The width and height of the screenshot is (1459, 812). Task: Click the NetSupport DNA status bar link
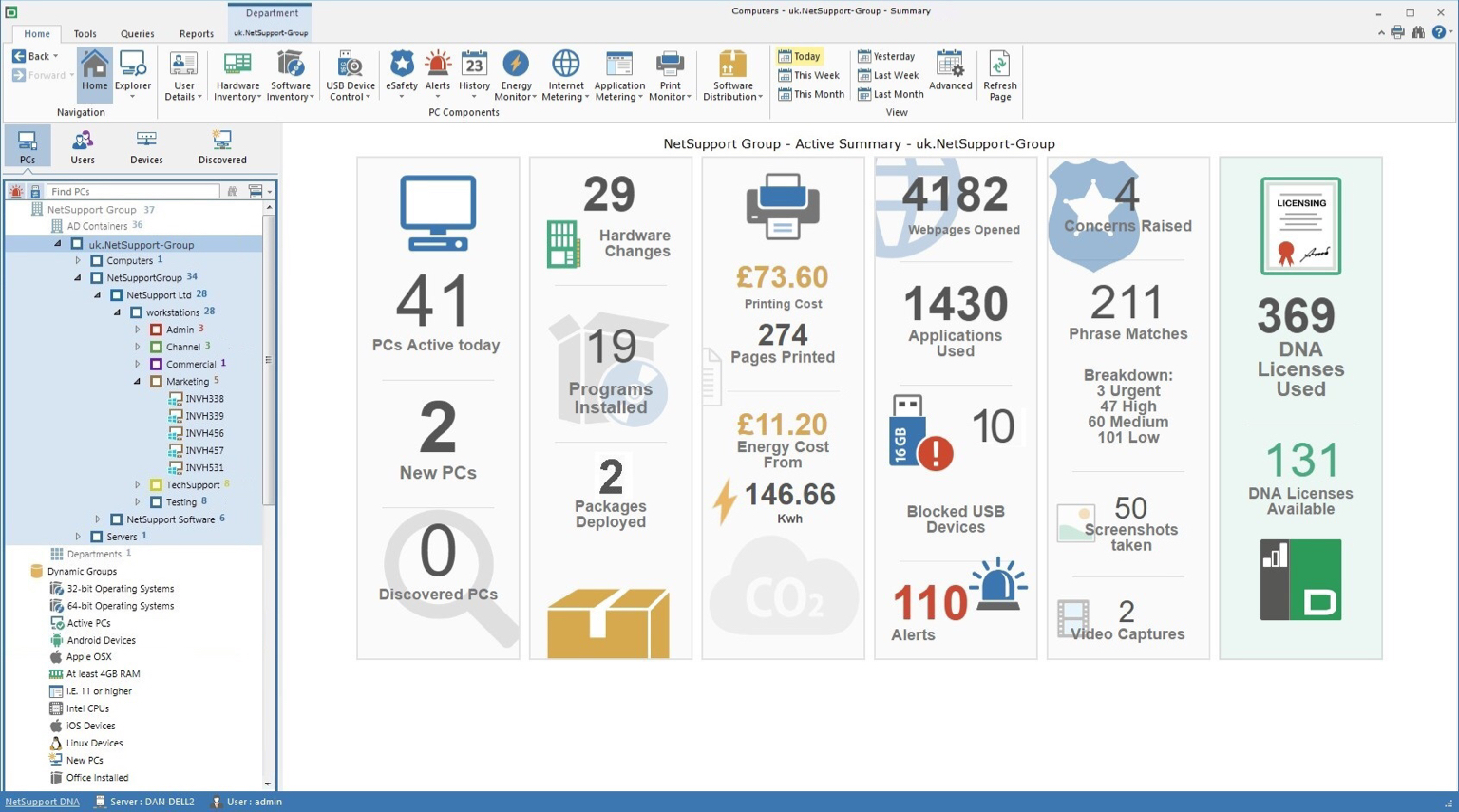pos(42,802)
